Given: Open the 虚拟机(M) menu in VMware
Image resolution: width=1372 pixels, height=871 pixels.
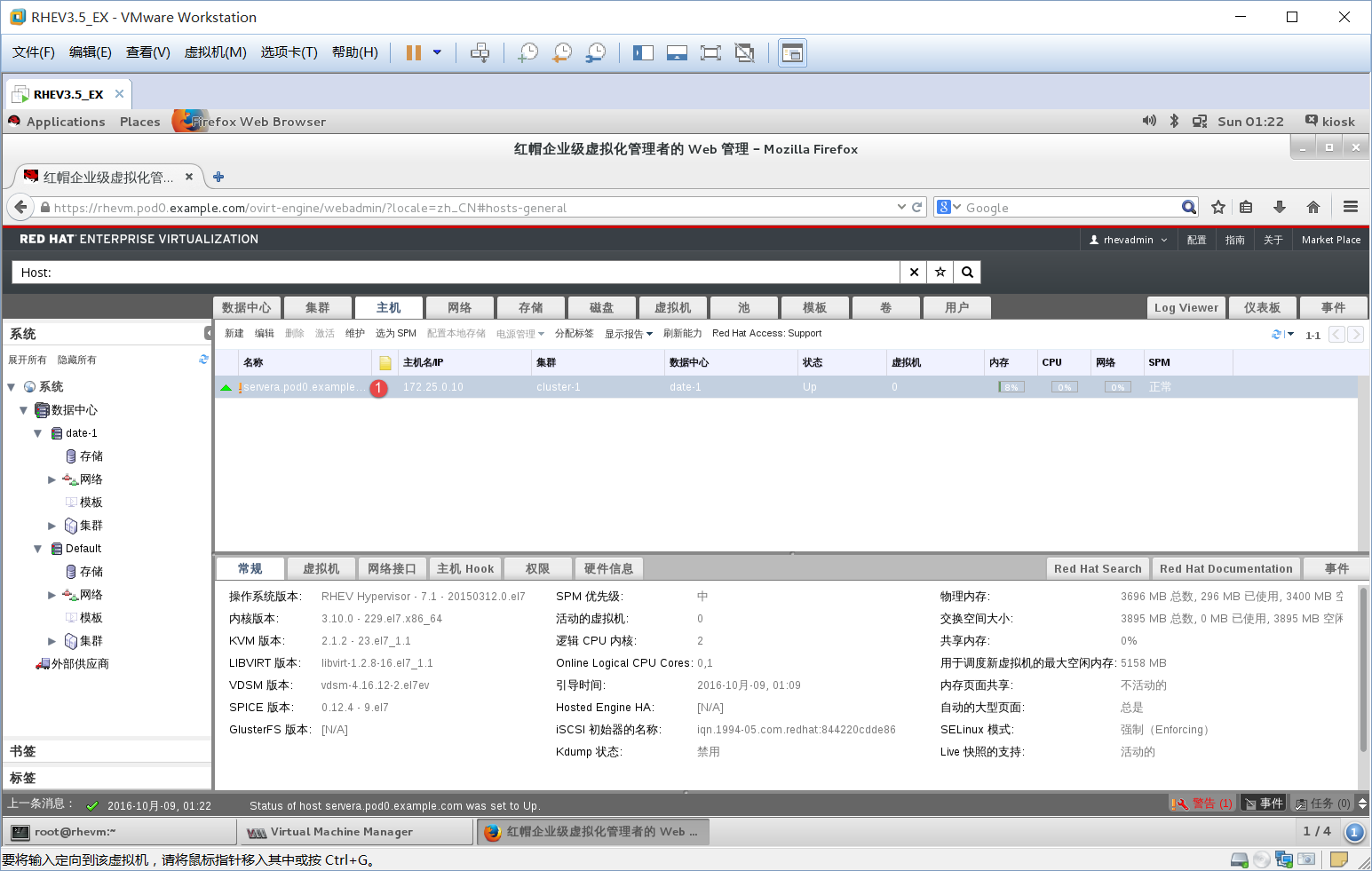Looking at the screenshot, I should click(215, 52).
